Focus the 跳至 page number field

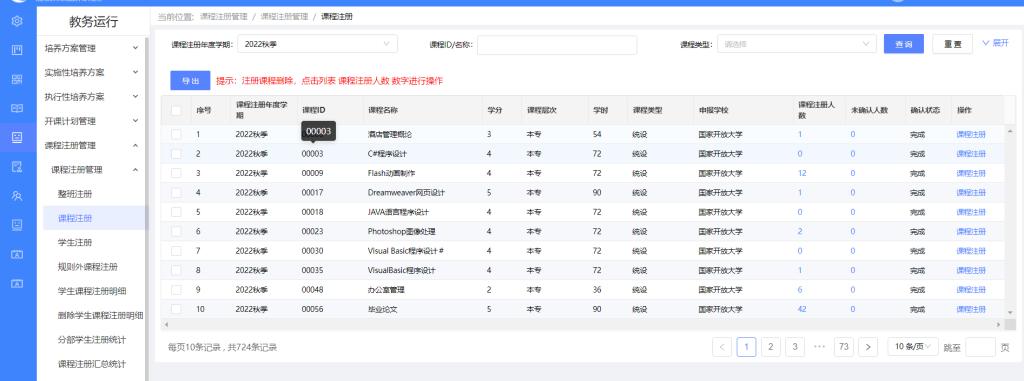click(980, 347)
